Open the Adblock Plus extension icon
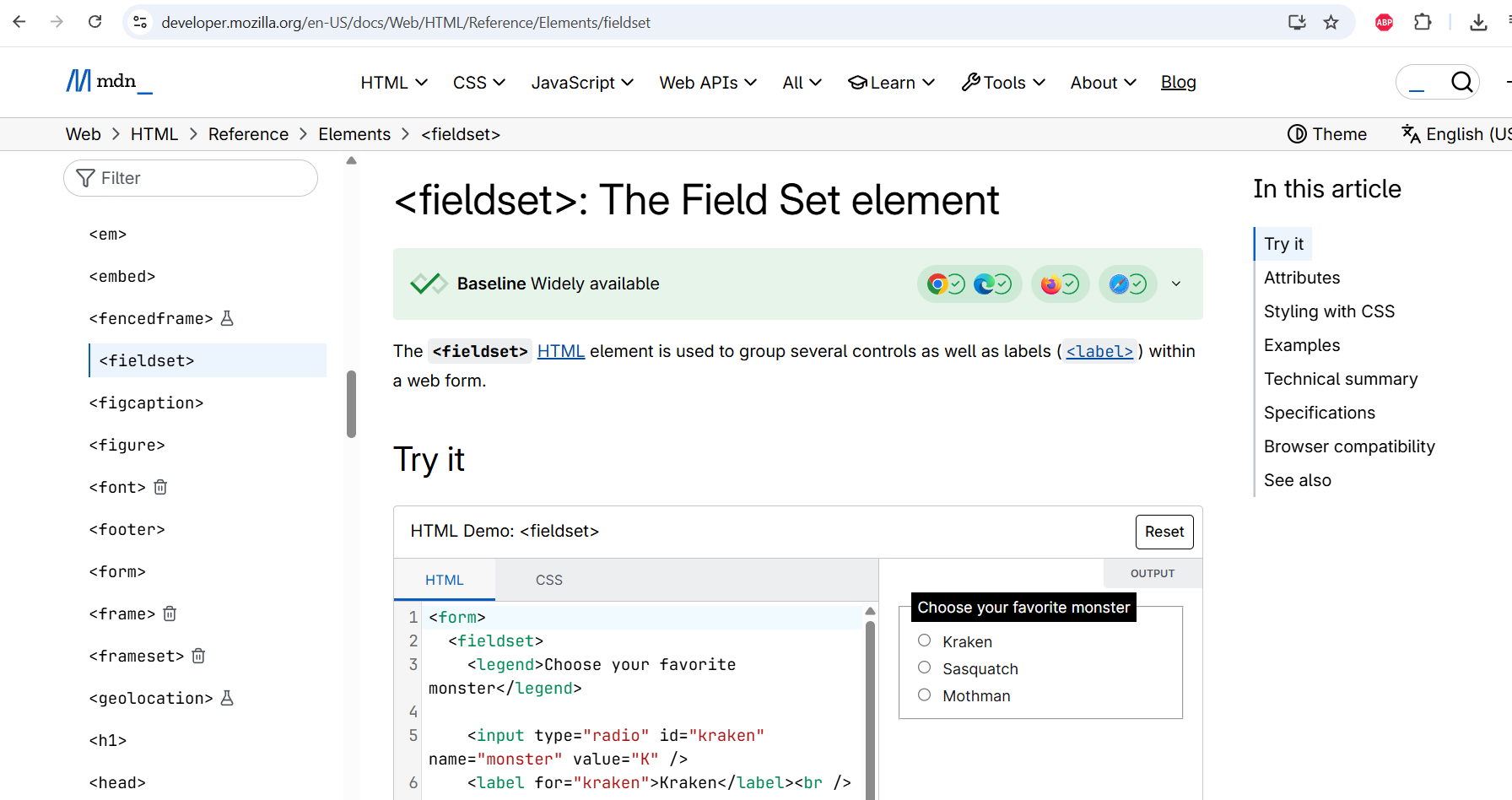The image size is (1512, 800). coord(1384,22)
